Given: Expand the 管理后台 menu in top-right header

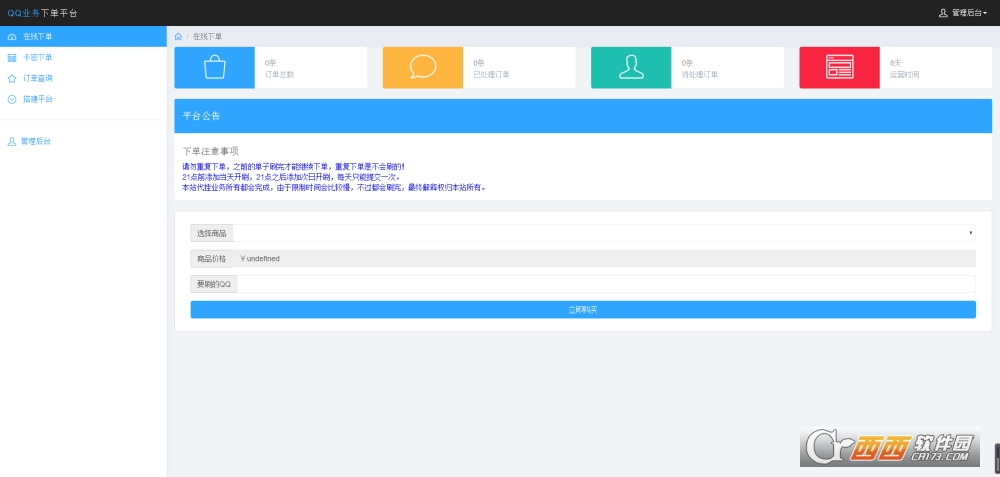Looking at the screenshot, I should 963,13.
